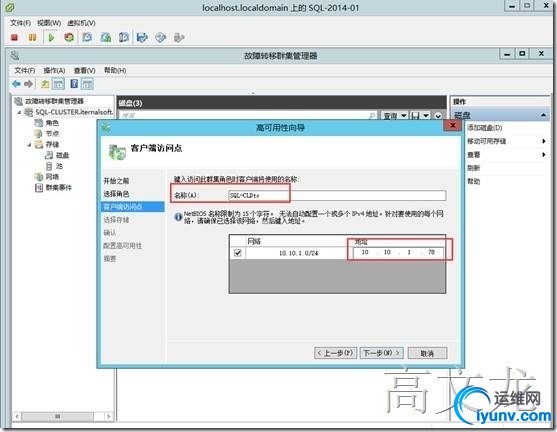Open the 查询 dropdown in disk panel
This screenshot has width=557, height=432.
pos(394,116)
